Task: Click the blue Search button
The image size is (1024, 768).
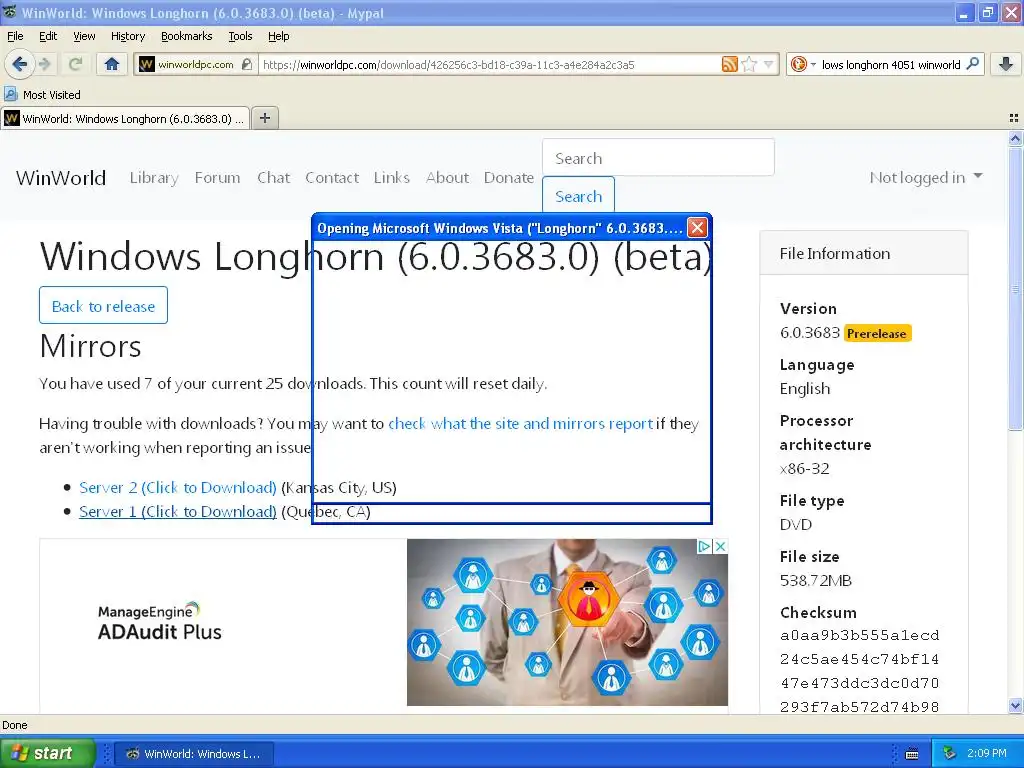Action: (x=579, y=195)
